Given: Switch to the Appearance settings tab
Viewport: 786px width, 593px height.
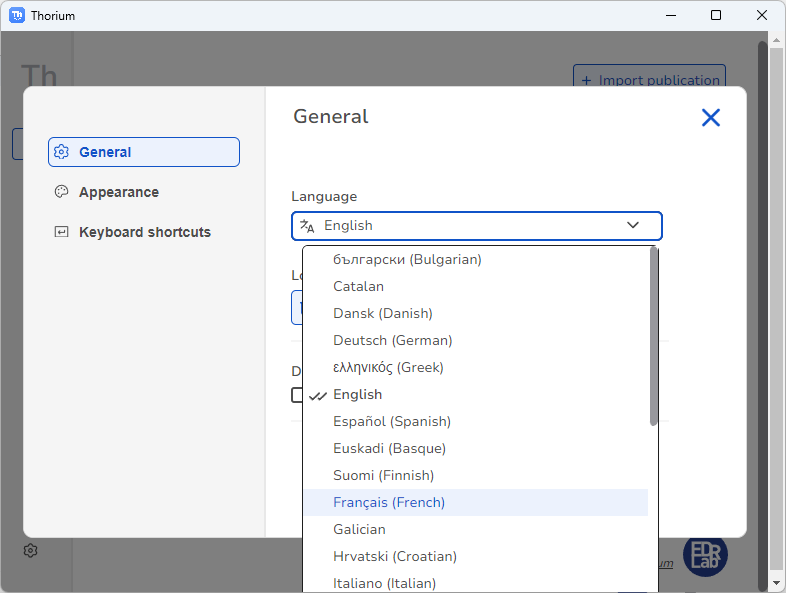Looking at the screenshot, I should click(x=118, y=192).
